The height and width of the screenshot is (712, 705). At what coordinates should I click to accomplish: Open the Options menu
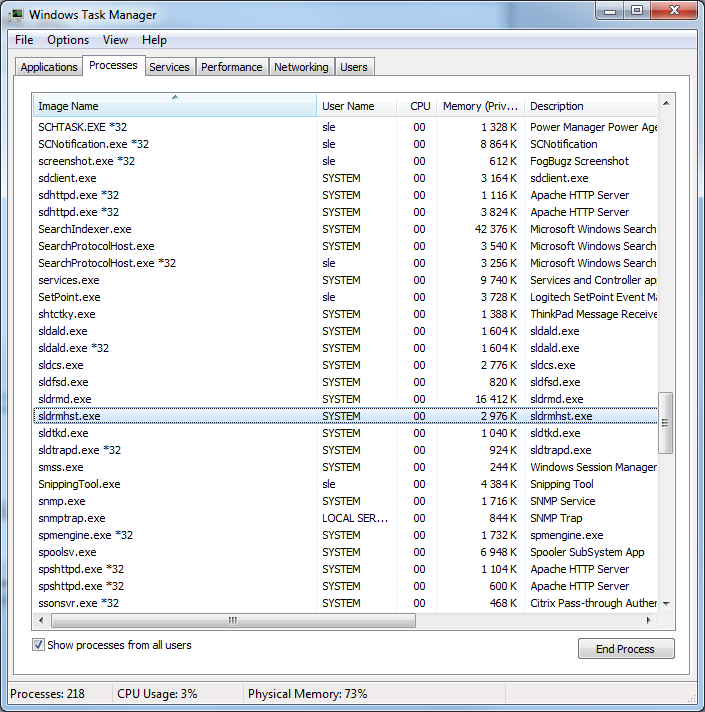[68, 40]
